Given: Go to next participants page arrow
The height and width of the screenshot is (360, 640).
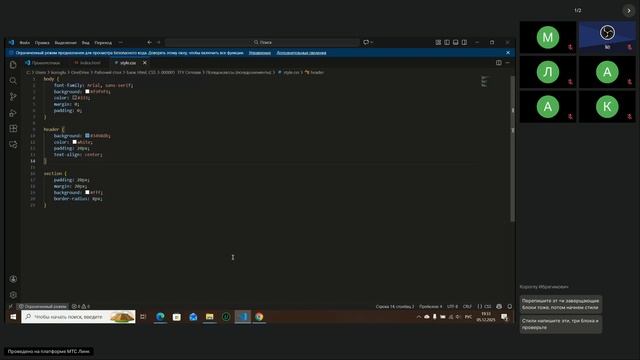Looking at the screenshot, I should [x=629, y=11].
